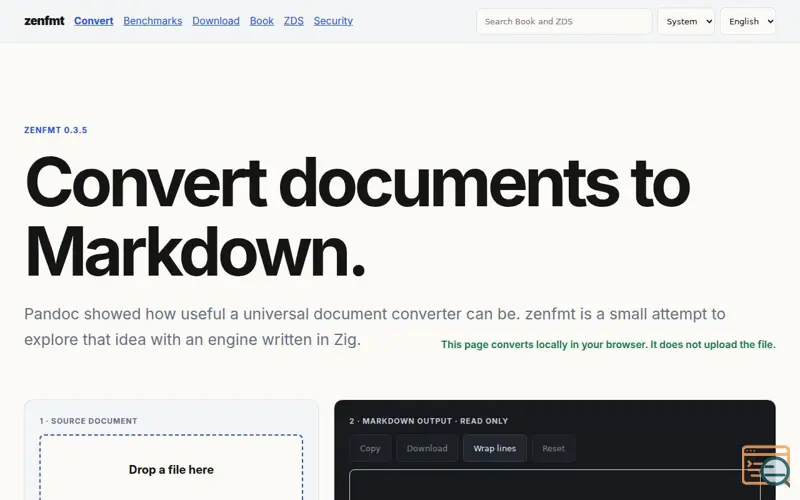
Task: Go to the Convert page
Action: tap(93, 21)
